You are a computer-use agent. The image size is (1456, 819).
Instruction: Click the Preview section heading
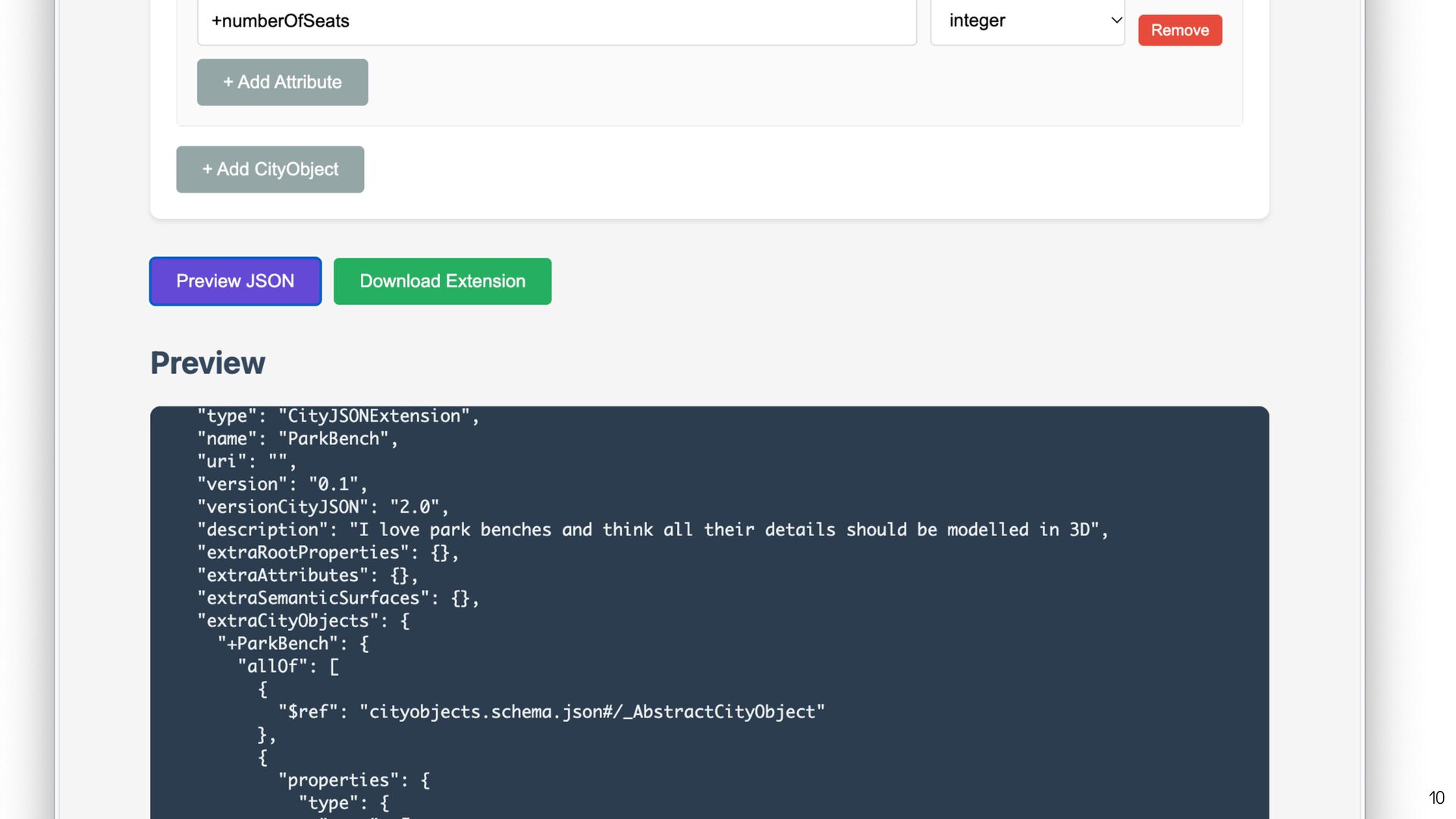pos(208,362)
